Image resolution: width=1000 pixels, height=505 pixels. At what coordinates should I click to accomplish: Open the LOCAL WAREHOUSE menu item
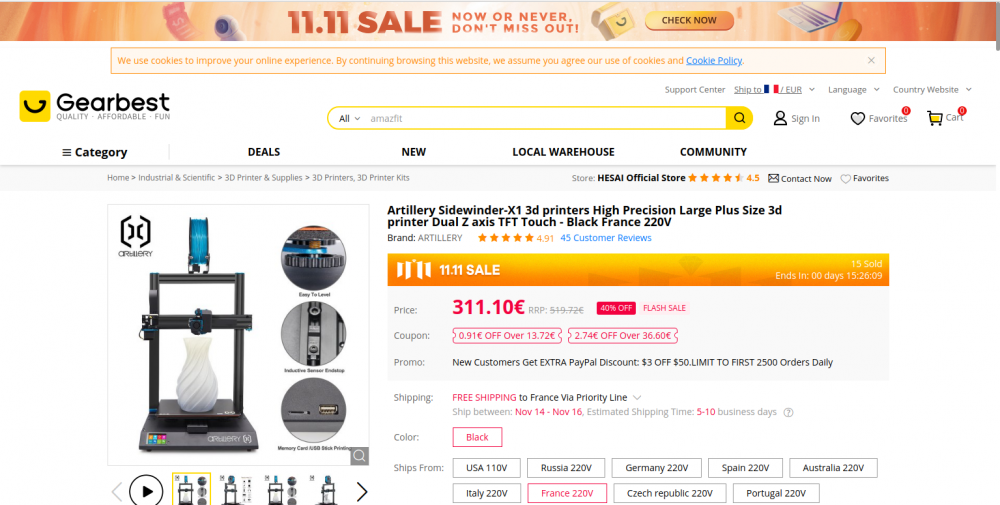coord(563,152)
